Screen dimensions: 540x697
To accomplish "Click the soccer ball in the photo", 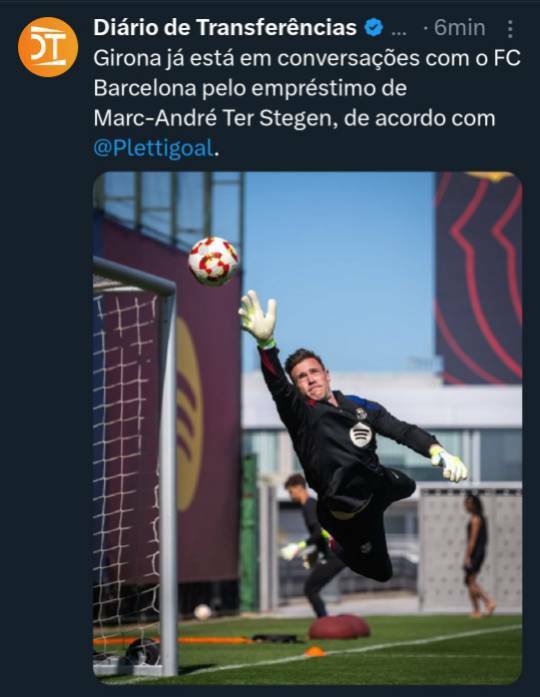I will (x=214, y=261).
